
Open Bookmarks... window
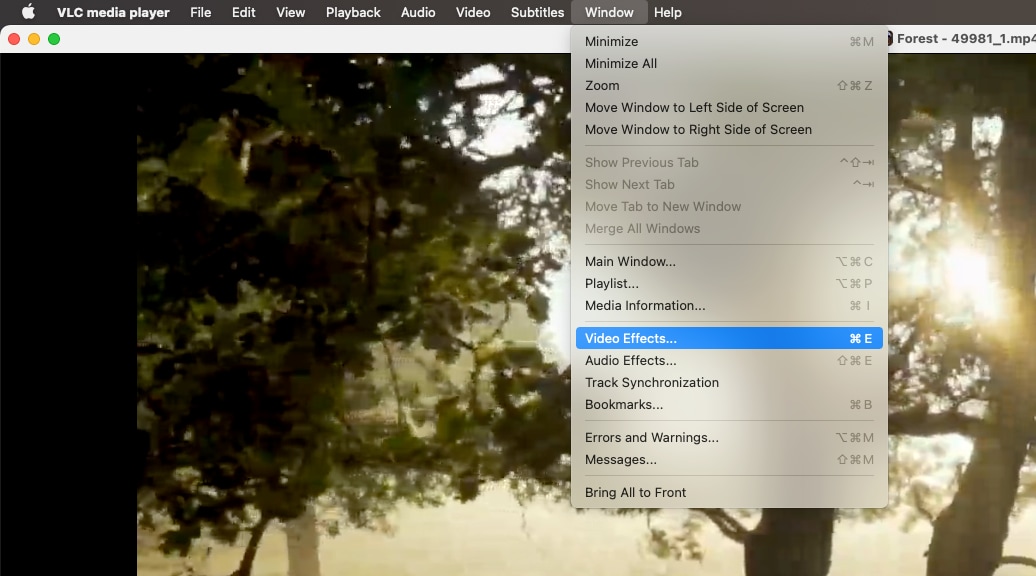pos(729,404)
